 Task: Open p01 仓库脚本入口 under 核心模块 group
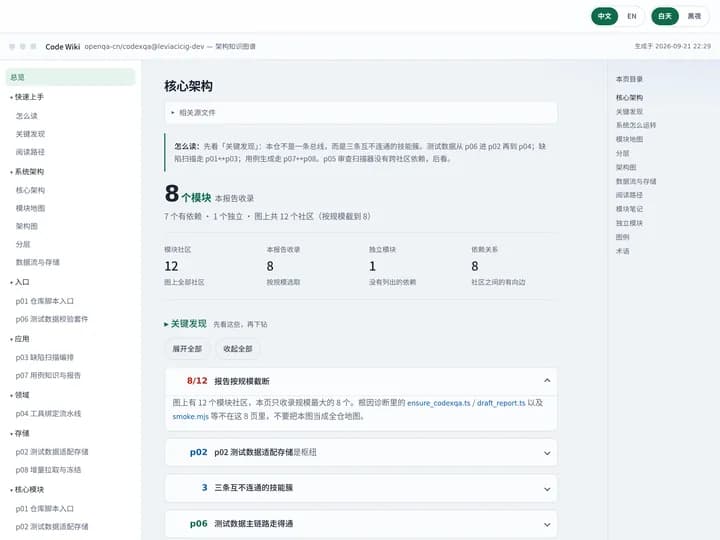tap(45, 509)
